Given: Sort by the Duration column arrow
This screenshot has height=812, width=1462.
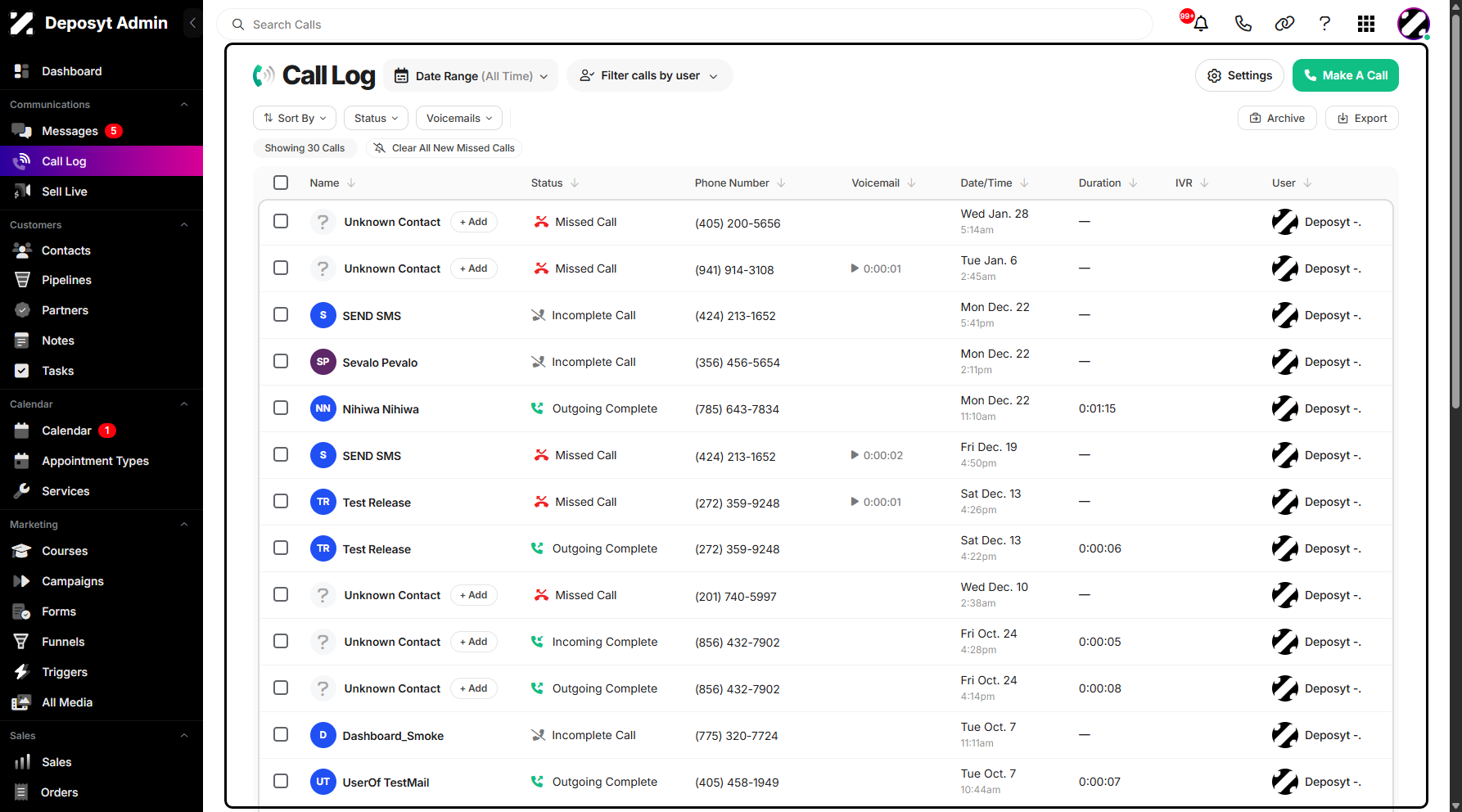Looking at the screenshot, I should 1133,183.
